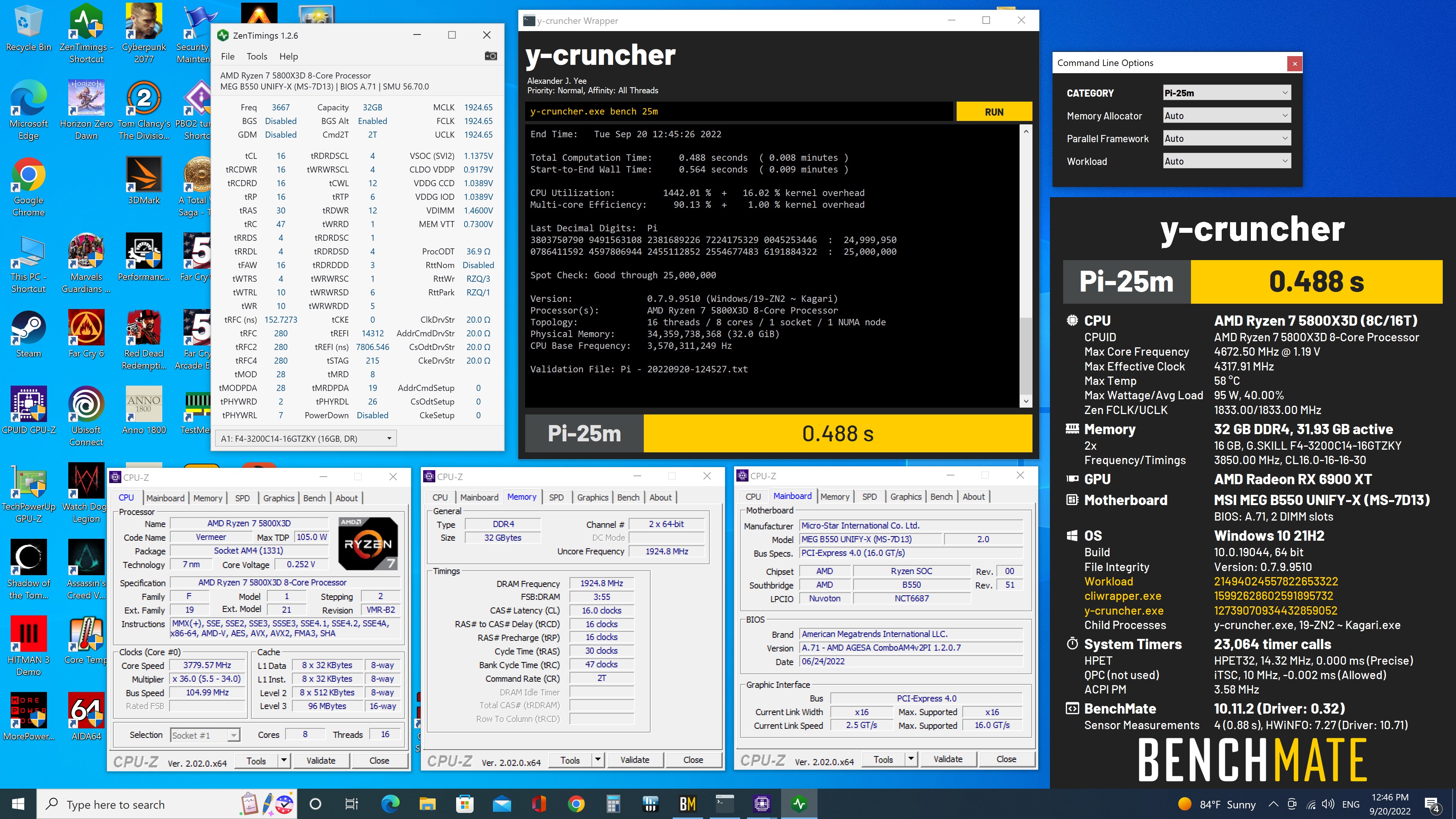Open the Recycle Bin desktop icon
This screenshot has height=819, width=1456.
28,28
